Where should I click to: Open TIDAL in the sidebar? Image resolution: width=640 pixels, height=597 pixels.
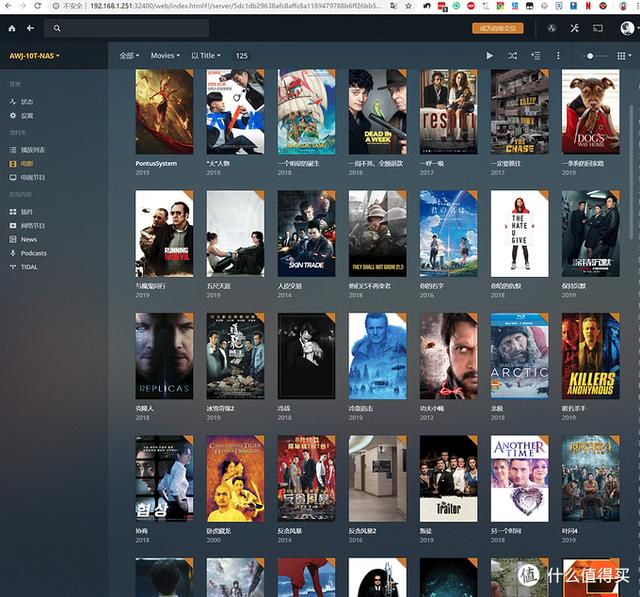pos(24,267)
